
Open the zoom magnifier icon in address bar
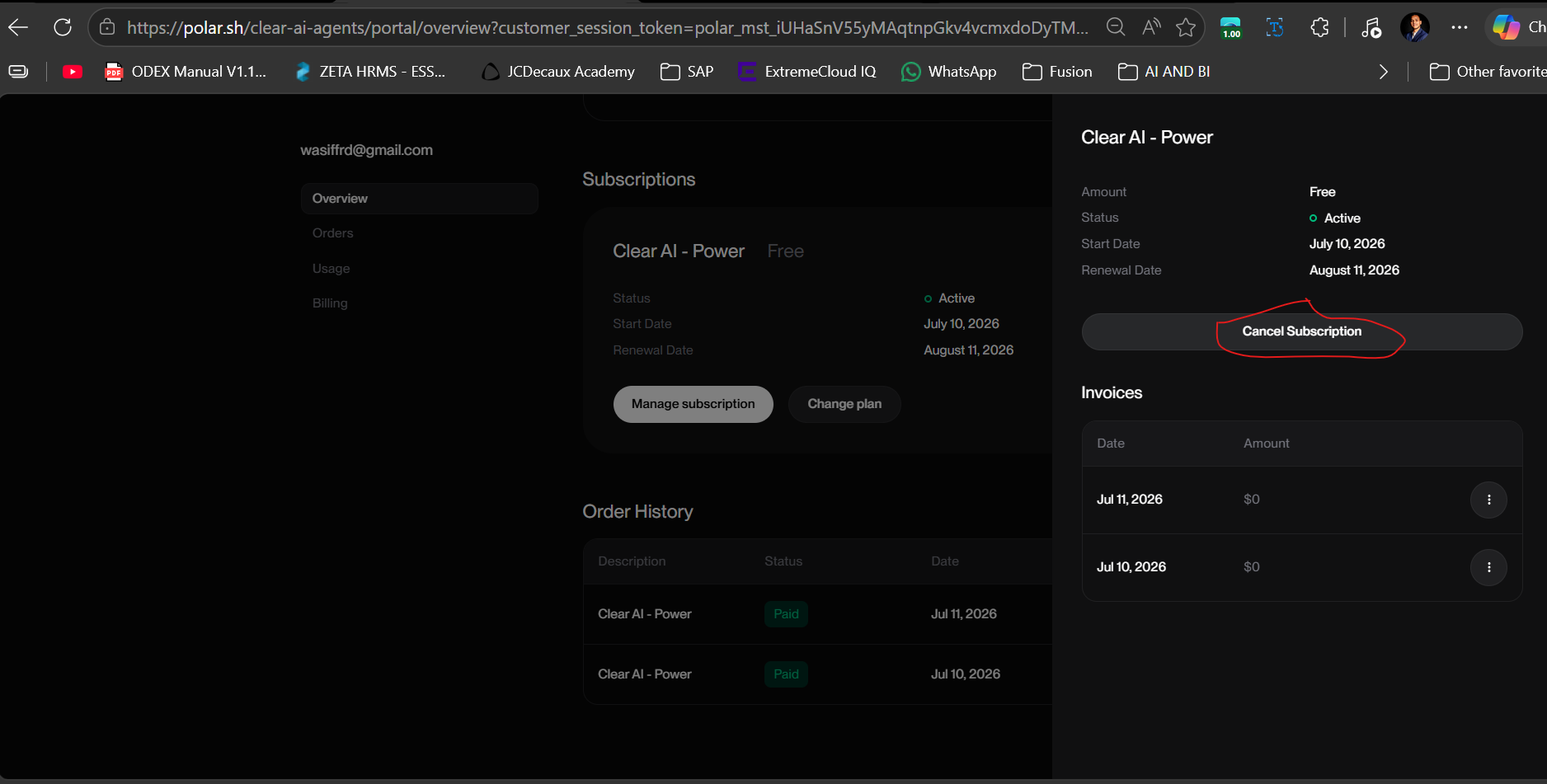point(1116,28)
